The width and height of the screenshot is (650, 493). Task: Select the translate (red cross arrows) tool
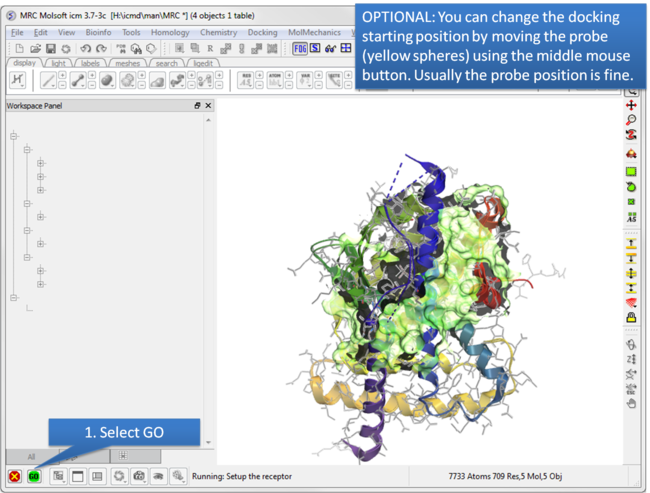click(x=631, y=105)
